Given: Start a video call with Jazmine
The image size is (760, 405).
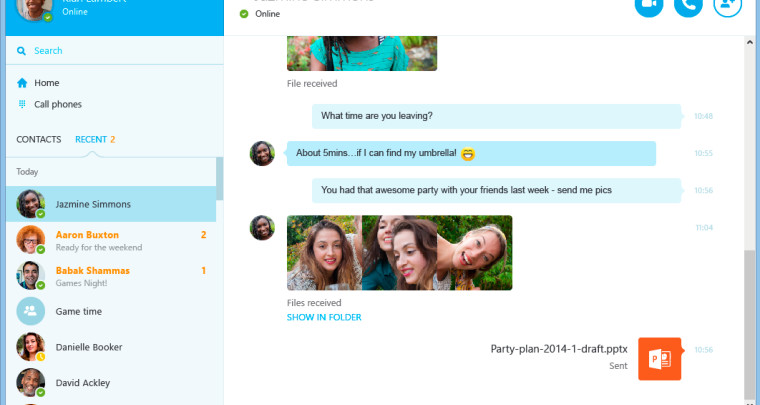Looking at the screenshot, I should point(649,5).
